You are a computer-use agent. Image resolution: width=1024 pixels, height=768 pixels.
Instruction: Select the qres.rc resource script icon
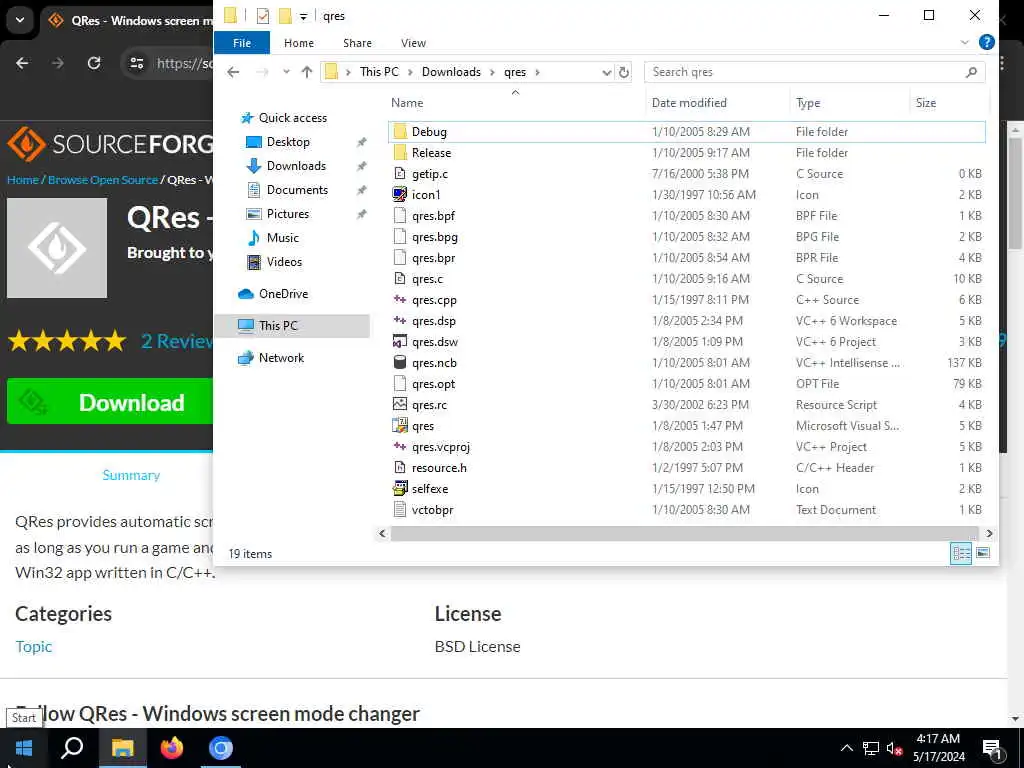pyautogui.click(x=400, y=404)
